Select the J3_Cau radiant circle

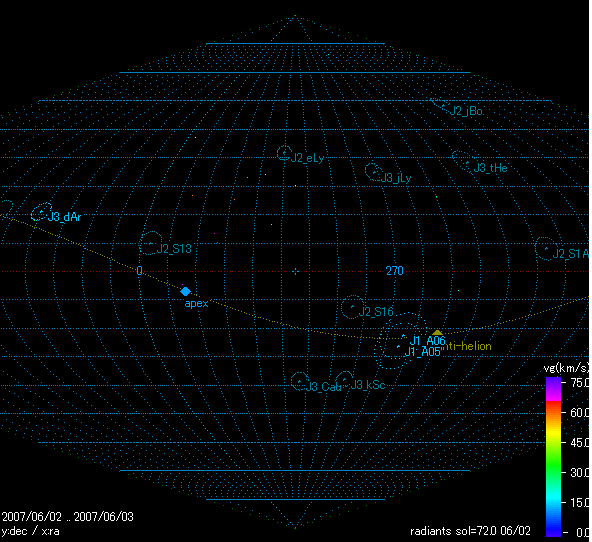pos(300,381)
